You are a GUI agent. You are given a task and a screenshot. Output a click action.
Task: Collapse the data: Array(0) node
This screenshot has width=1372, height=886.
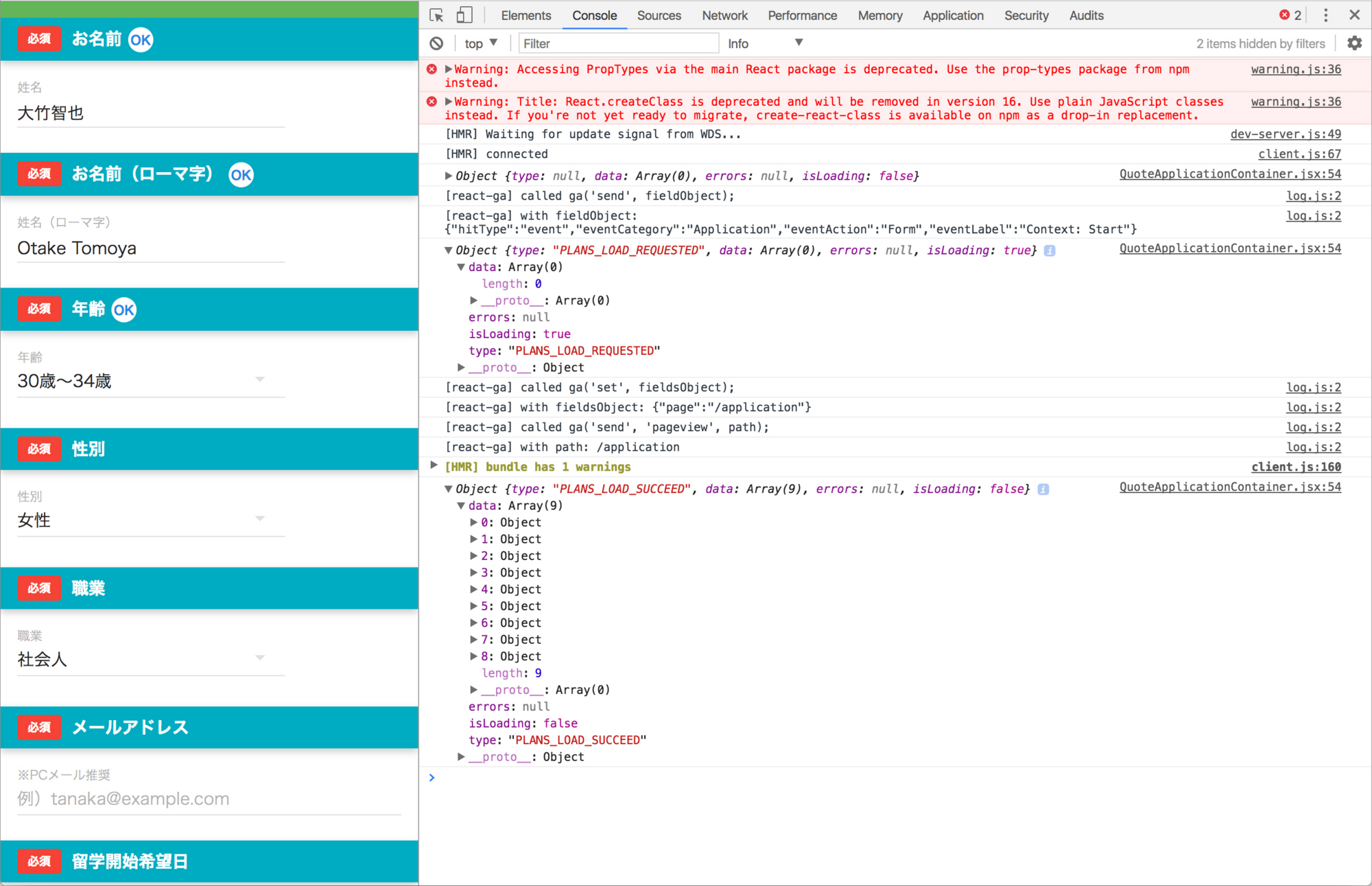461,267
